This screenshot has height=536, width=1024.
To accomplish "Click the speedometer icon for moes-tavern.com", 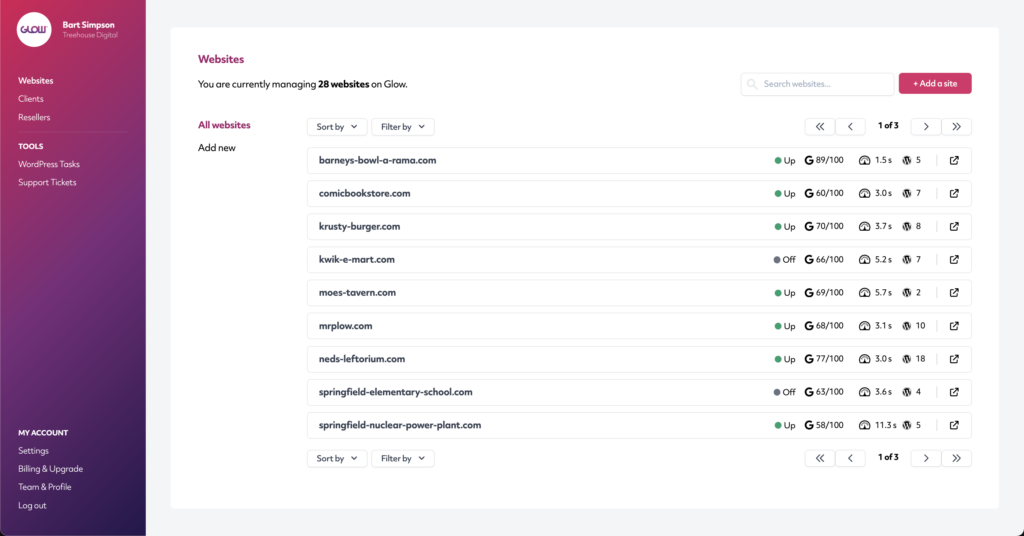I will coord(865,293).
